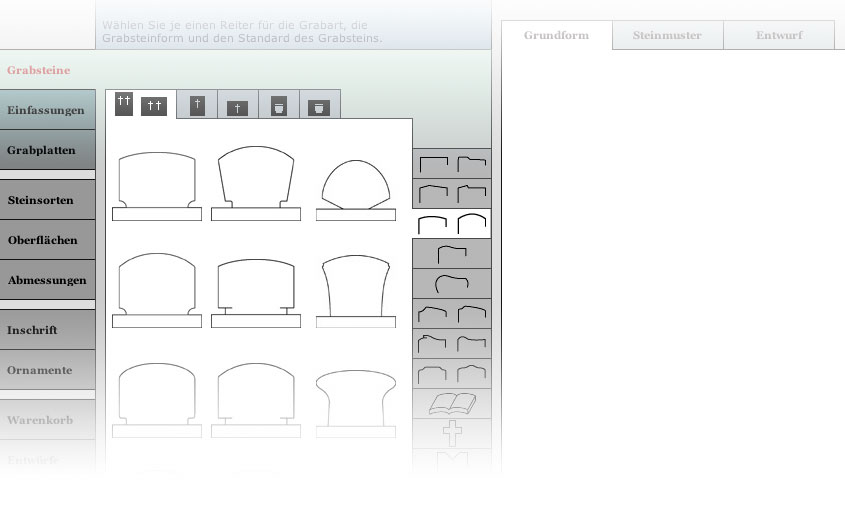
Task: Select the wide urn grave type tab
Action: [319, 107]
